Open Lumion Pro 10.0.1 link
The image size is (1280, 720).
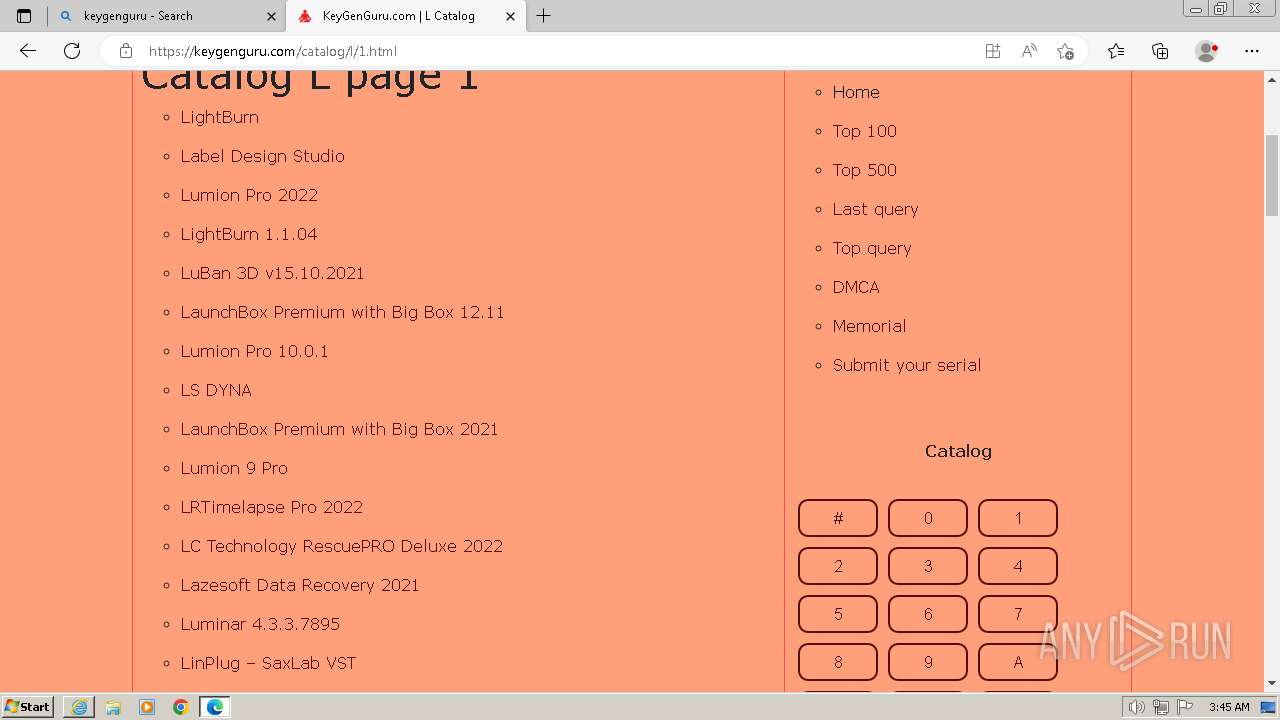click(254, 351)
